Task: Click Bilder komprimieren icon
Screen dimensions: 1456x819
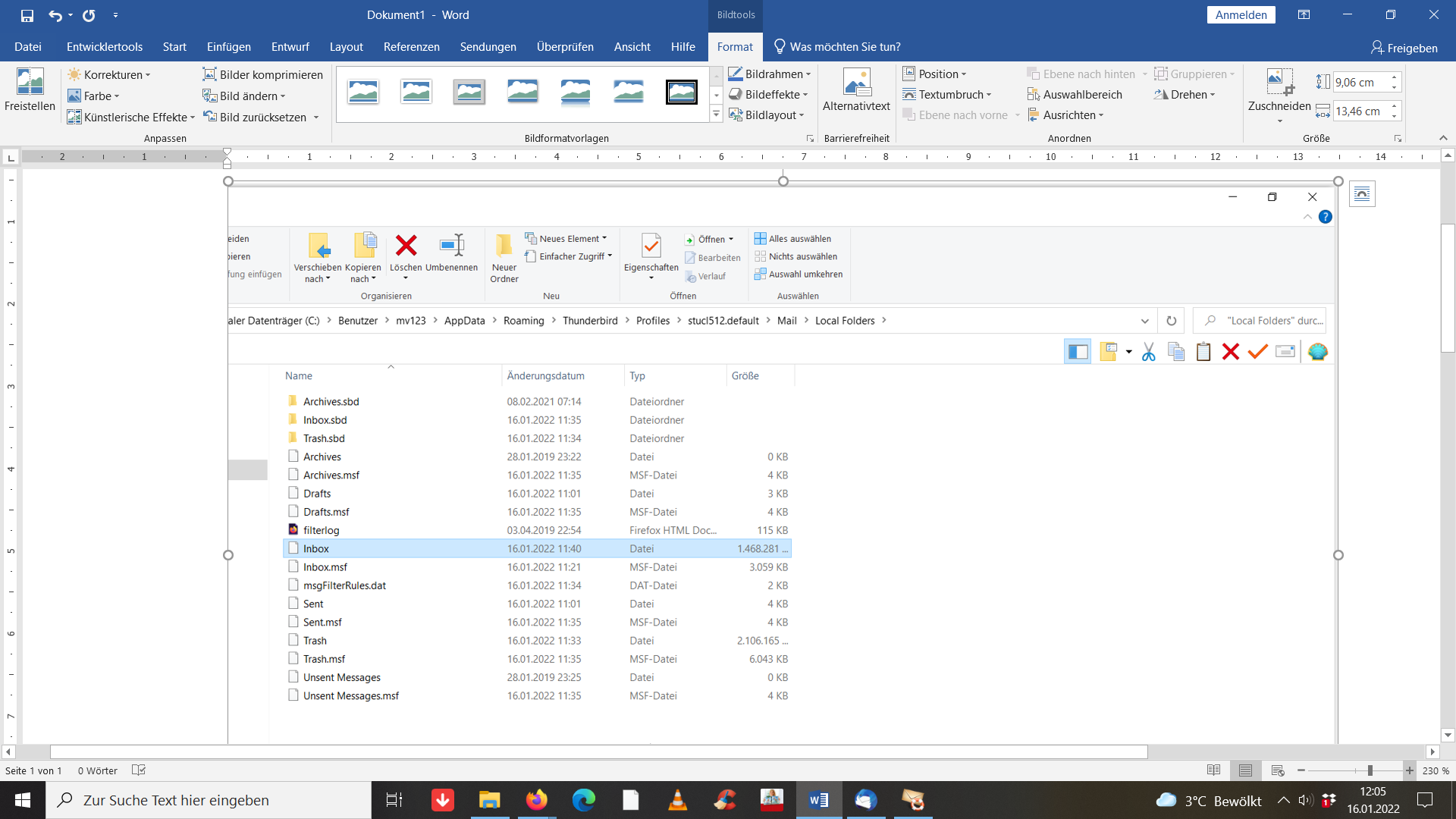Action: click(x=209, y=74)
